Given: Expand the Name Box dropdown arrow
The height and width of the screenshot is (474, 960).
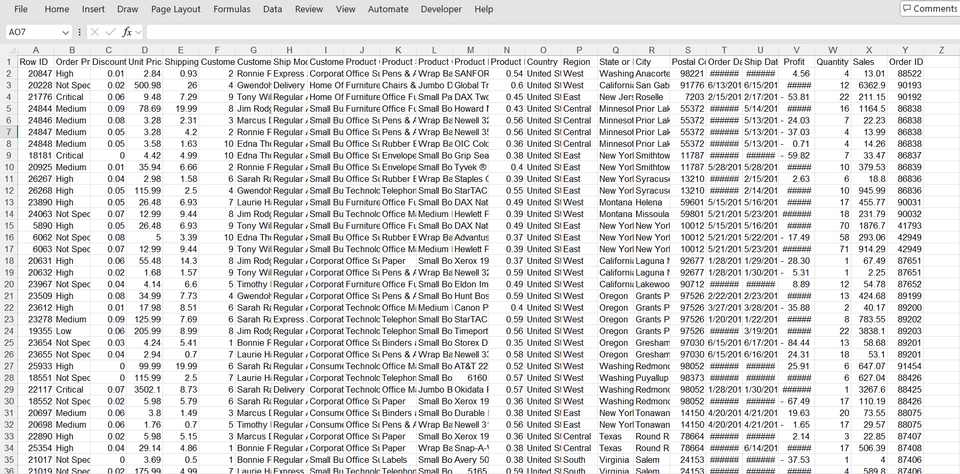Looking at the screenshot, I should click(x=66, y=32).
